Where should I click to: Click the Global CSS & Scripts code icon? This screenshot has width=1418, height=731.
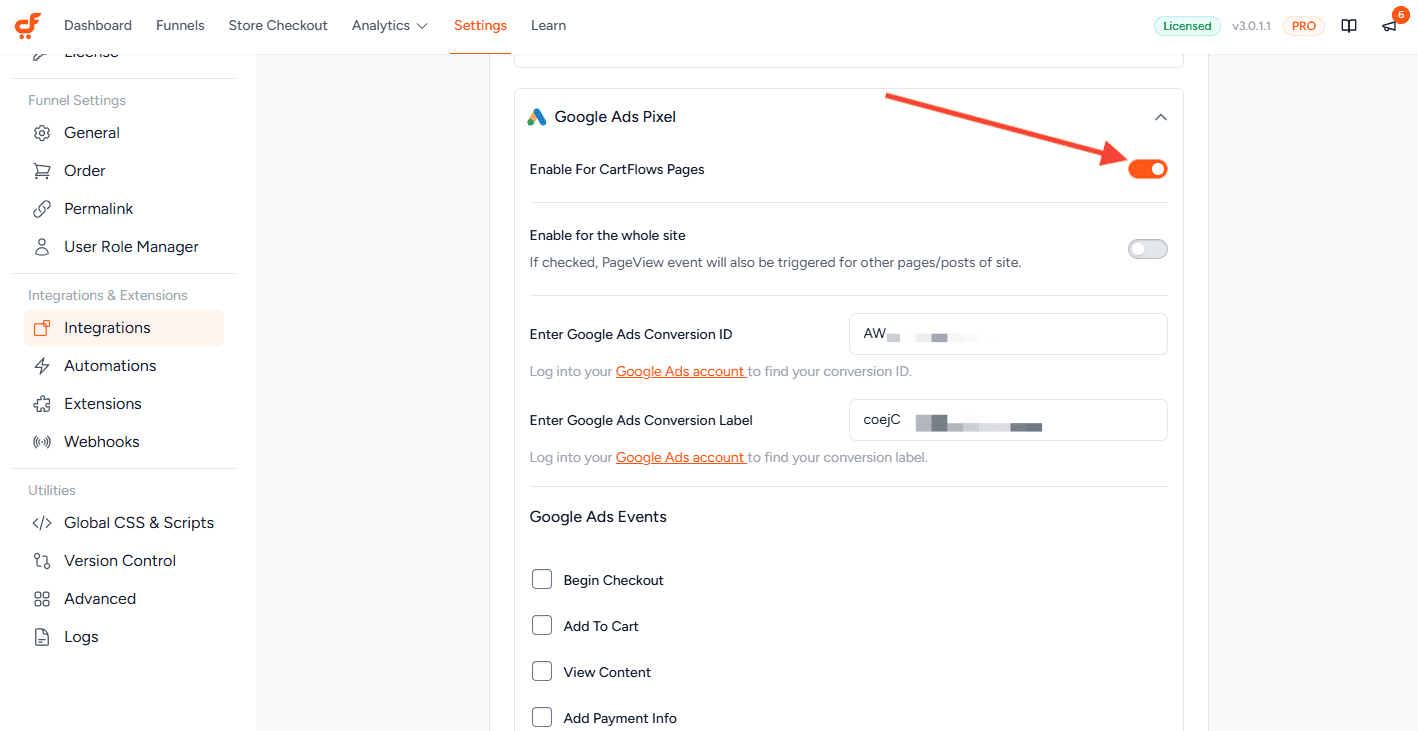[x=42, y=523]
